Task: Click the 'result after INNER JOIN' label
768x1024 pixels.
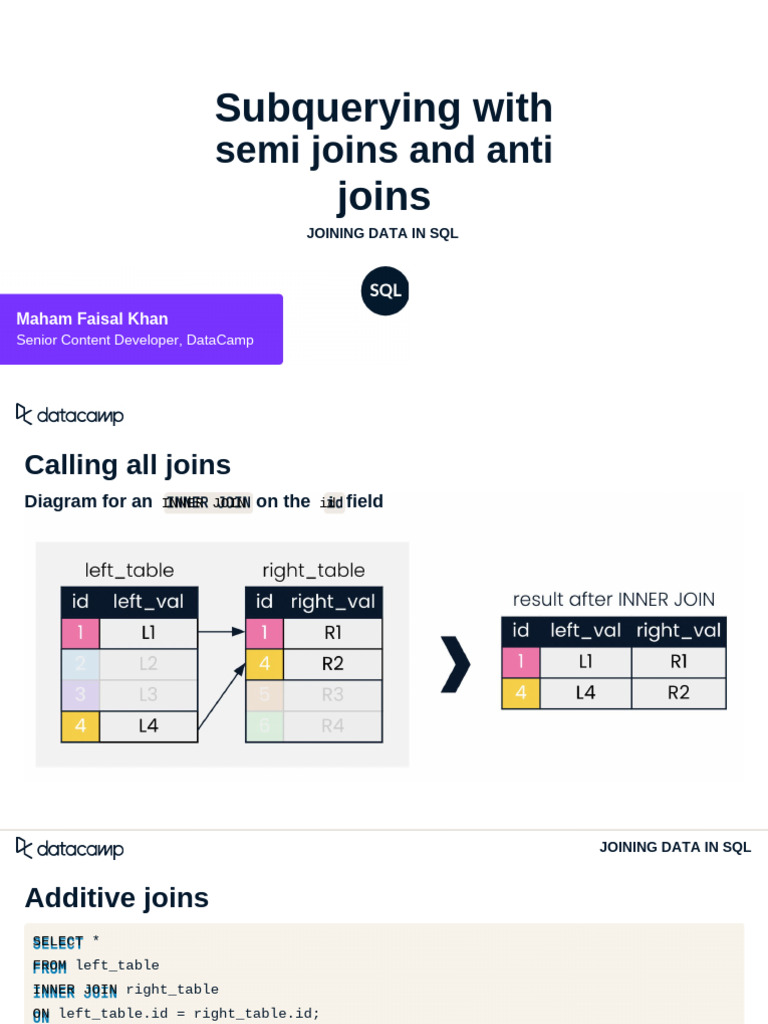Action: pyautogui.click(x=613, y=599)
